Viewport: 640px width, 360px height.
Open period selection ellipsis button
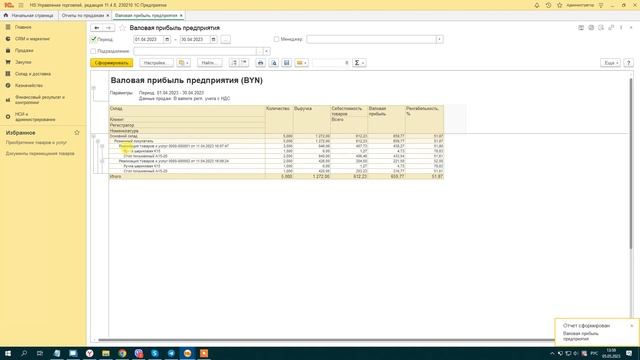click(x=225, y=40)
